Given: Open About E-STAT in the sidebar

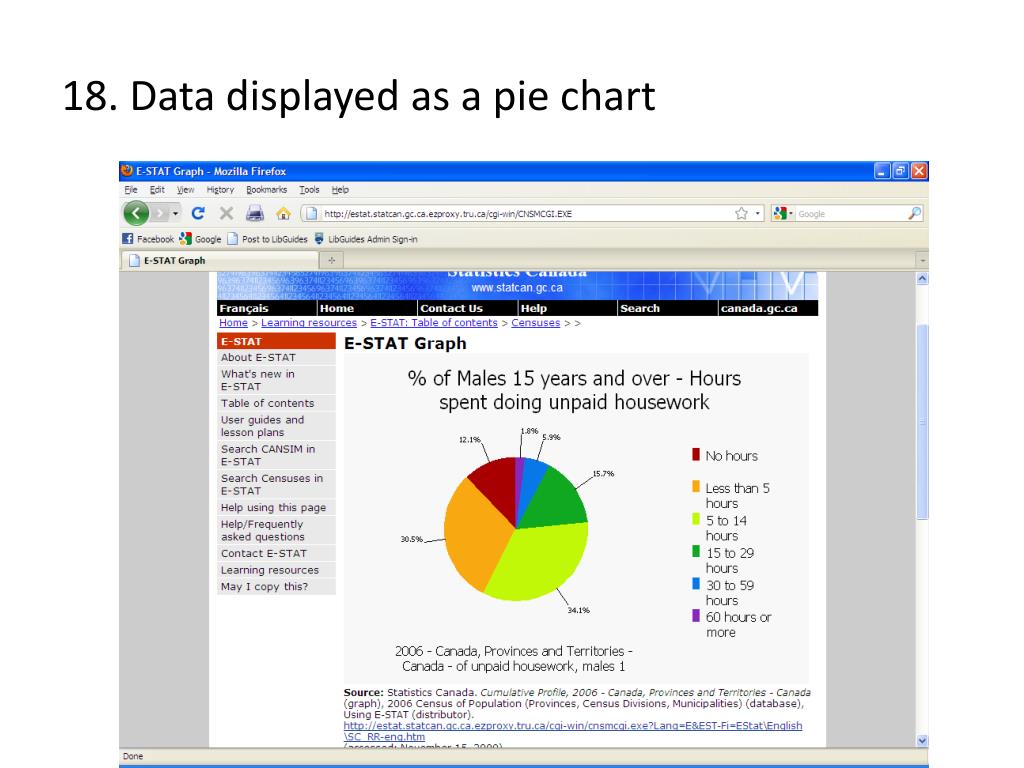Looking at the screenshot, I should click(258, 357).
